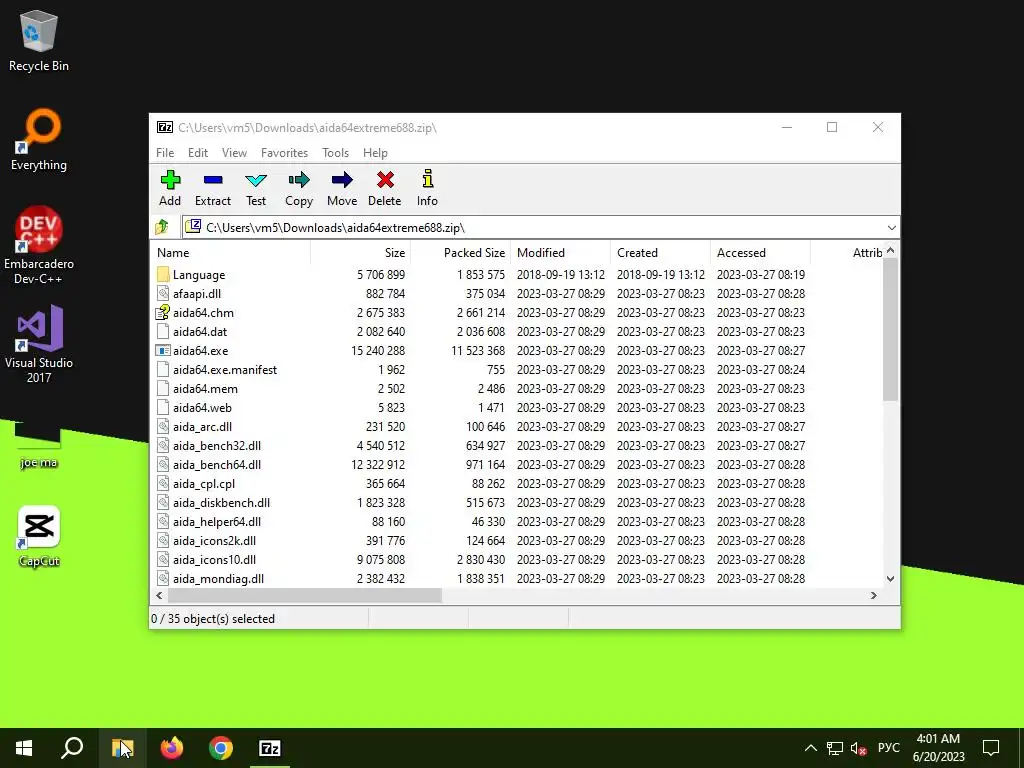Open the Windows Start menu
This screenshot has height=768, width=1024.
(x=24, y=748)
